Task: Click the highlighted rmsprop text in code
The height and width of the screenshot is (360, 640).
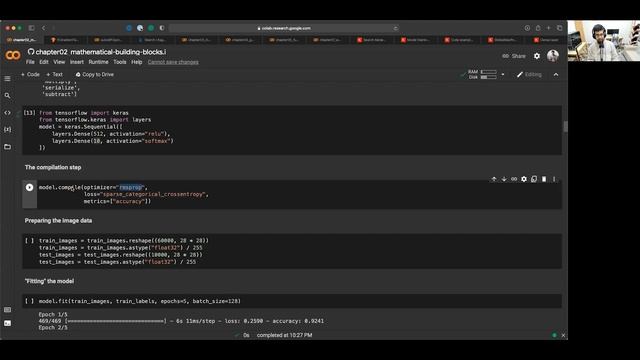Action: 131,187
